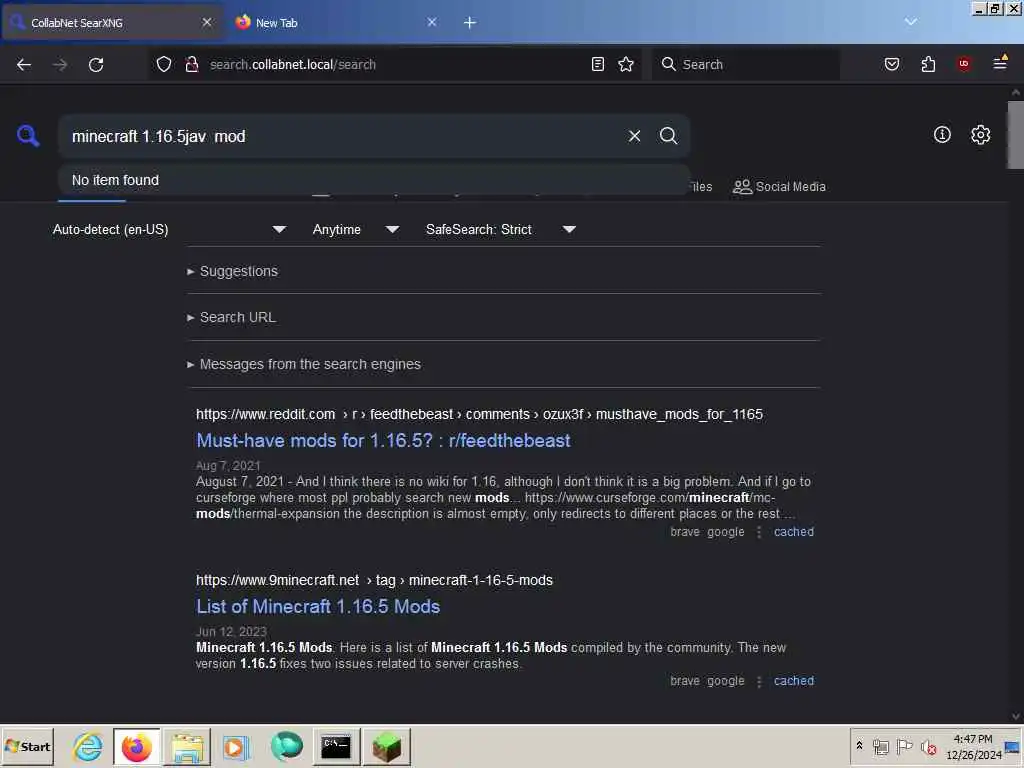Bookmark this page with the star icon
1024x768 pixels.
626,64
